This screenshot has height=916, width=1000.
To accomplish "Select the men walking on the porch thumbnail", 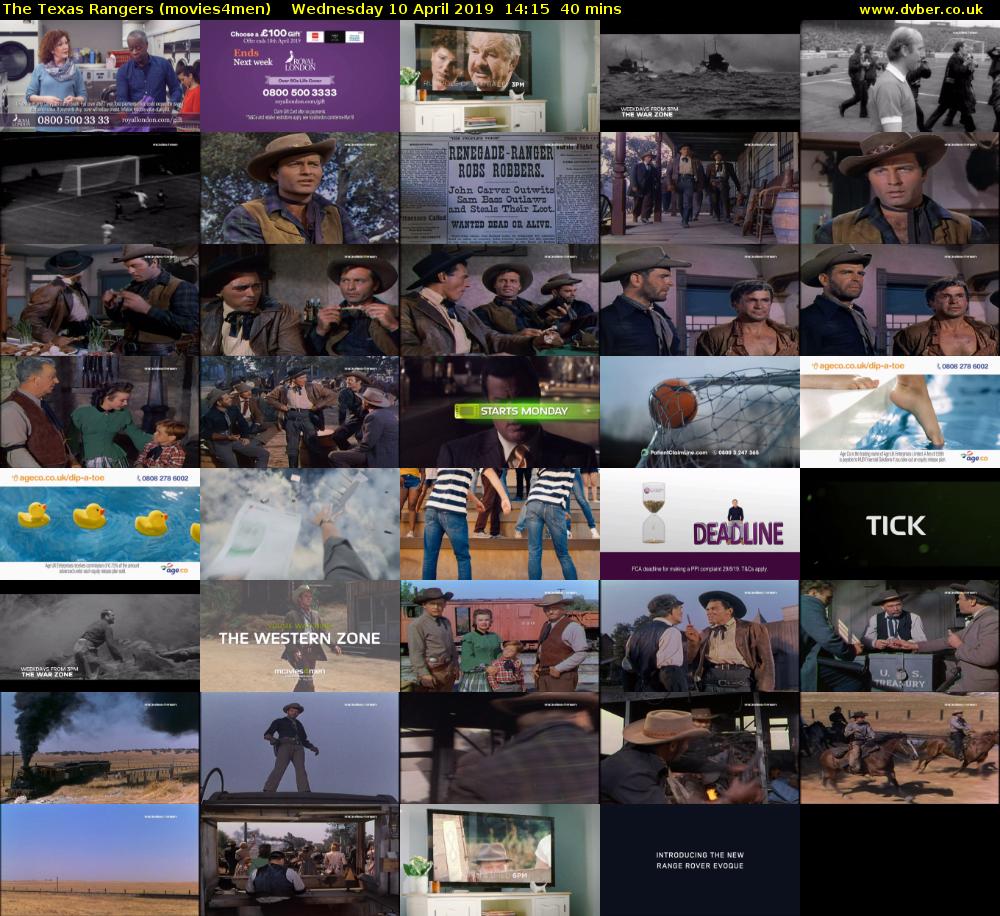I will 700,188.
